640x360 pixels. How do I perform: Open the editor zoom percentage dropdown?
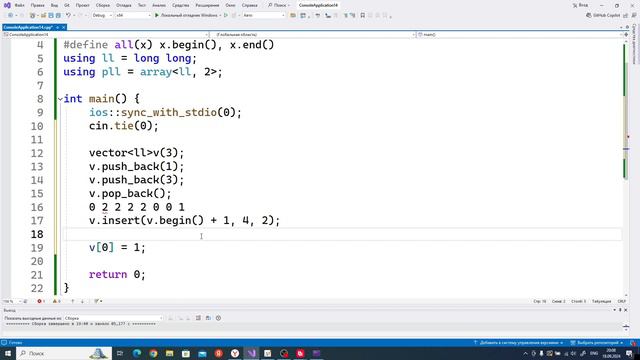coord(11,301)
